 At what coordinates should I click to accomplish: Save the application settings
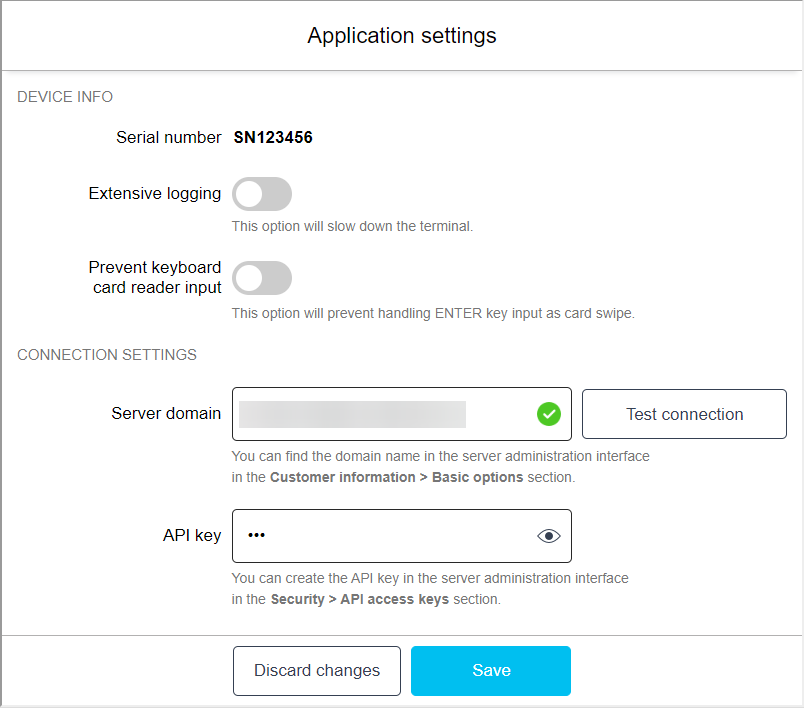pos(491,671)
